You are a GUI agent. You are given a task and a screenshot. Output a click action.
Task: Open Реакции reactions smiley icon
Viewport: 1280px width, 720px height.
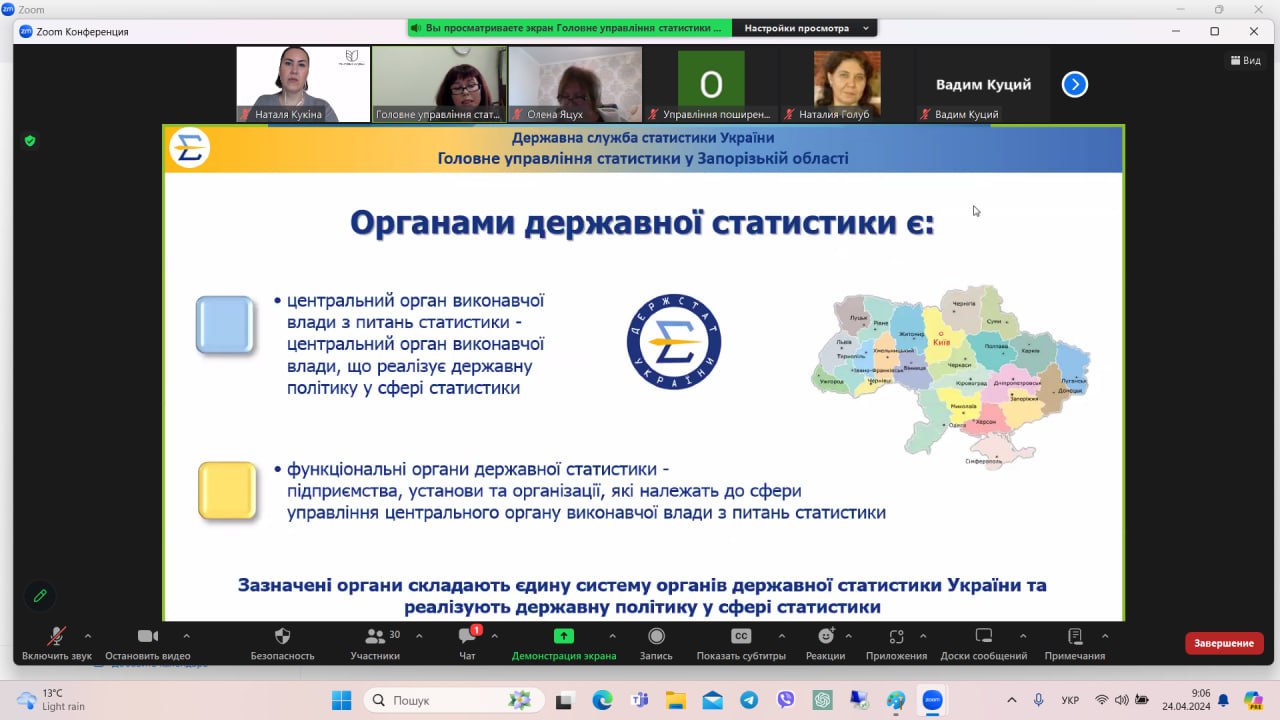point(825,637)
